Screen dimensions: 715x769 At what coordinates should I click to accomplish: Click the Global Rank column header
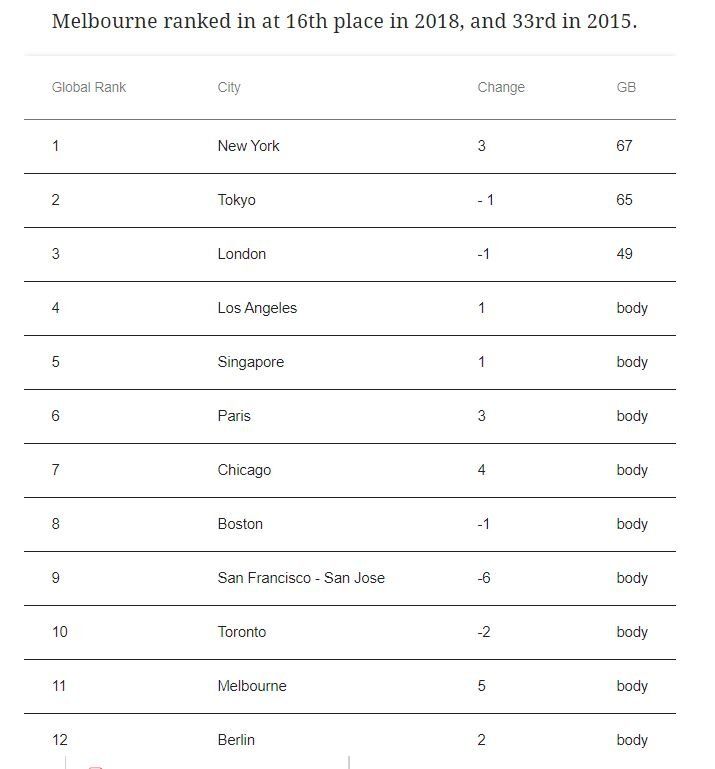click(89, 87)
